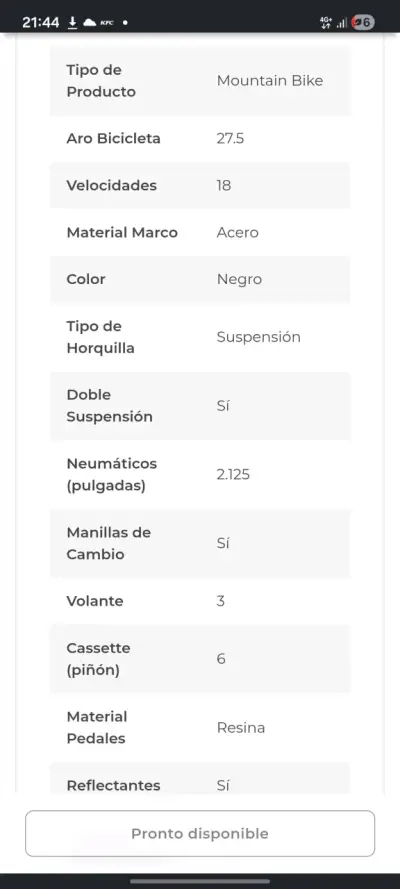Image resolution: width=400 pixels, height=889 pixels.
Task: Tap the Mountain Bike value
Action: 270,81
